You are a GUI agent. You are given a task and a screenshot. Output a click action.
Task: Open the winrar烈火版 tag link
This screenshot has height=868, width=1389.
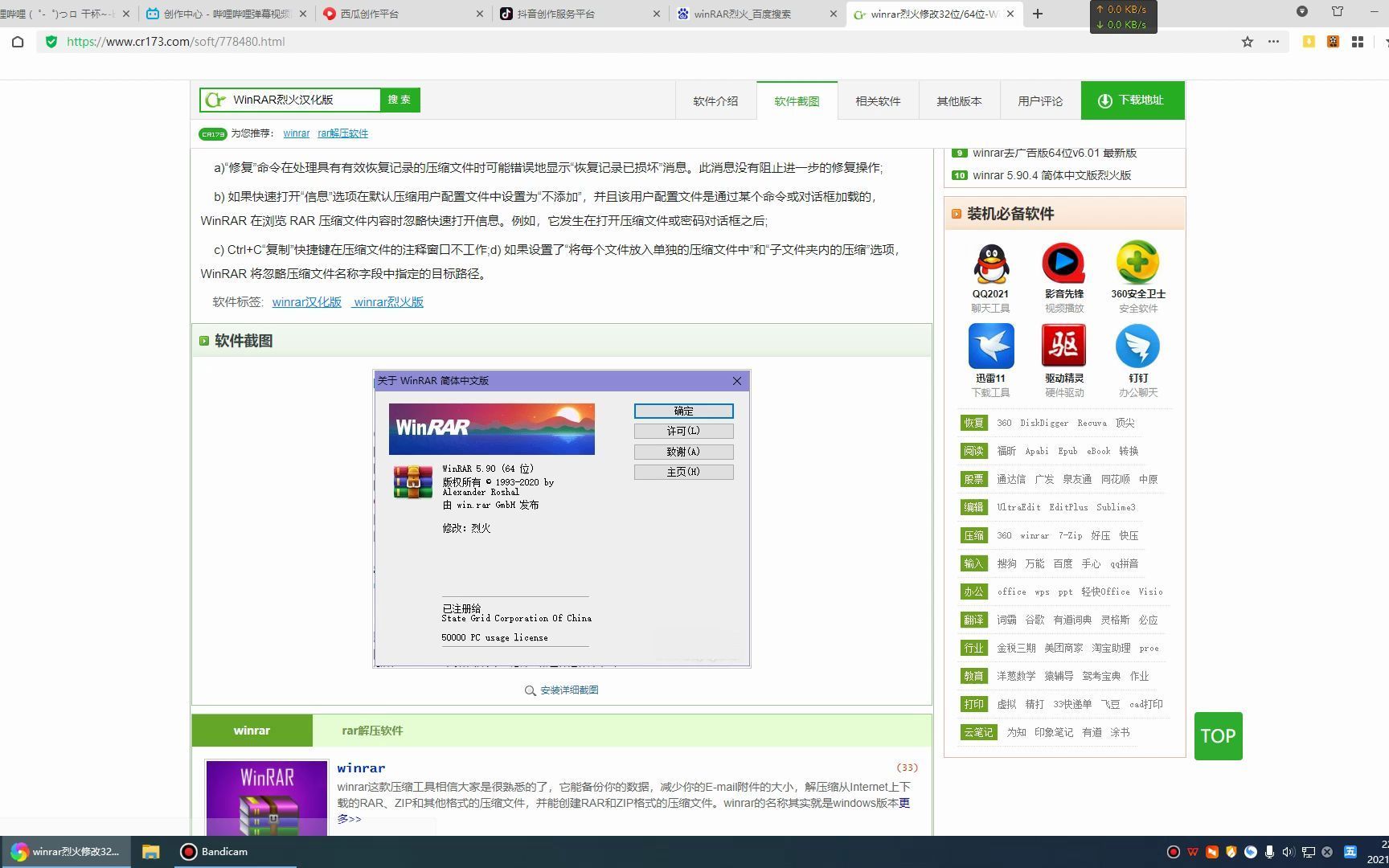pyautogui.click(x=388, y=302)
